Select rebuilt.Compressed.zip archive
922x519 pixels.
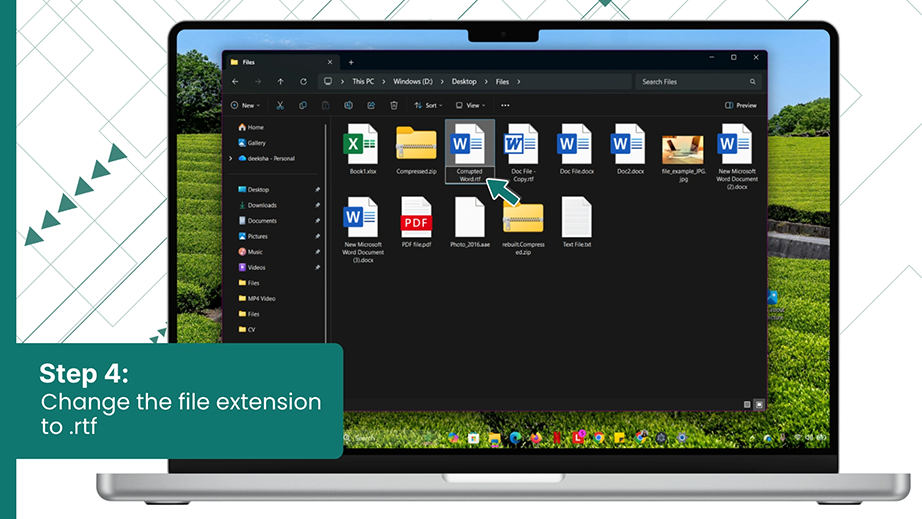click(x=523, y=226)
